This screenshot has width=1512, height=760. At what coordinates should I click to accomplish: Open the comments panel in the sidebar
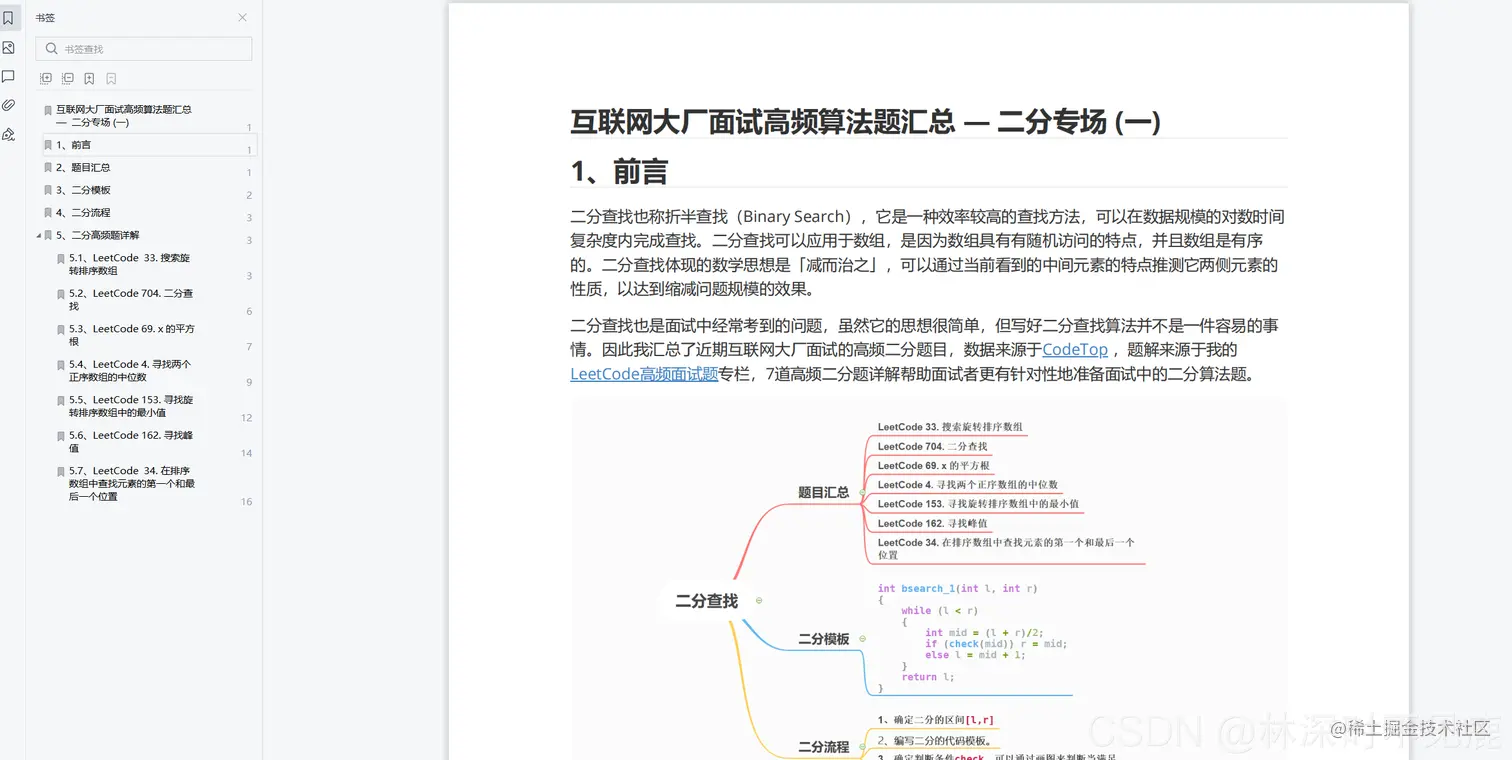pos(9,77)
